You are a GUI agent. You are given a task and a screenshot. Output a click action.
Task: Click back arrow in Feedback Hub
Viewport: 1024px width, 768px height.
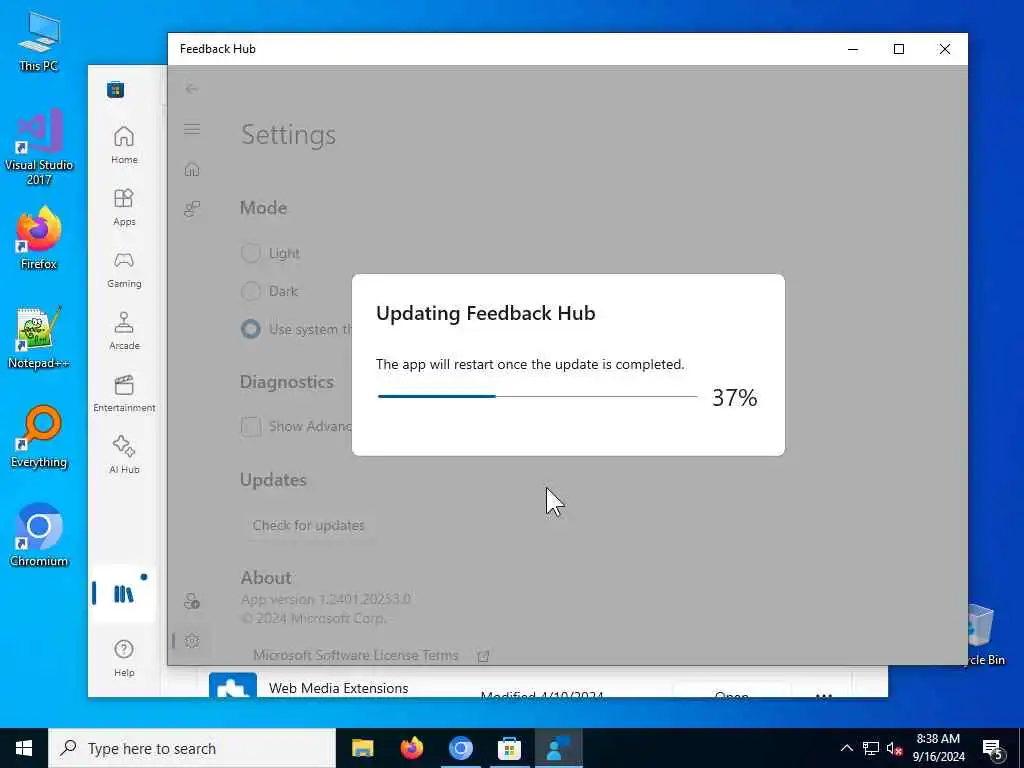point(191,89)
